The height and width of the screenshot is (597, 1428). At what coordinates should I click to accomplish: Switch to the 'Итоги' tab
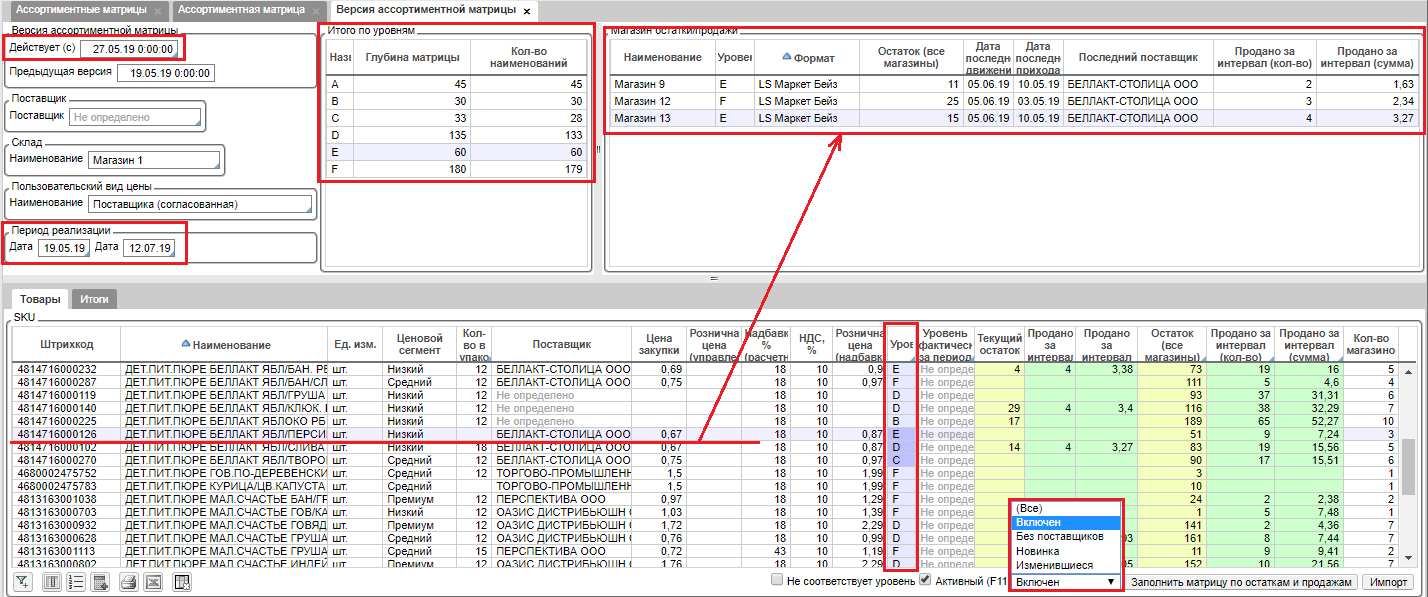pyautogui.click(x=95, y=299)
